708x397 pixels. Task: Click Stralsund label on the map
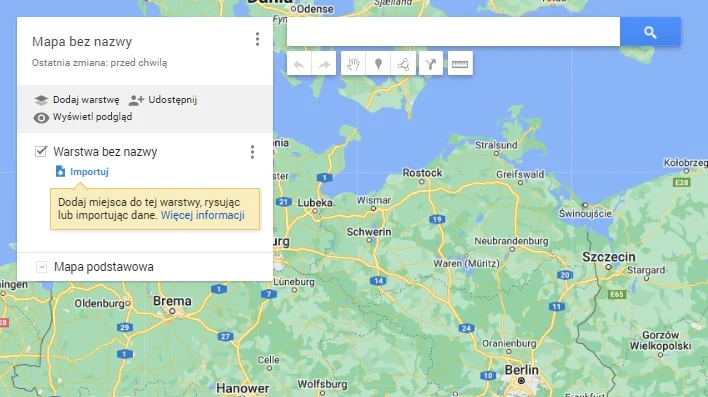[x=496, y=145]
